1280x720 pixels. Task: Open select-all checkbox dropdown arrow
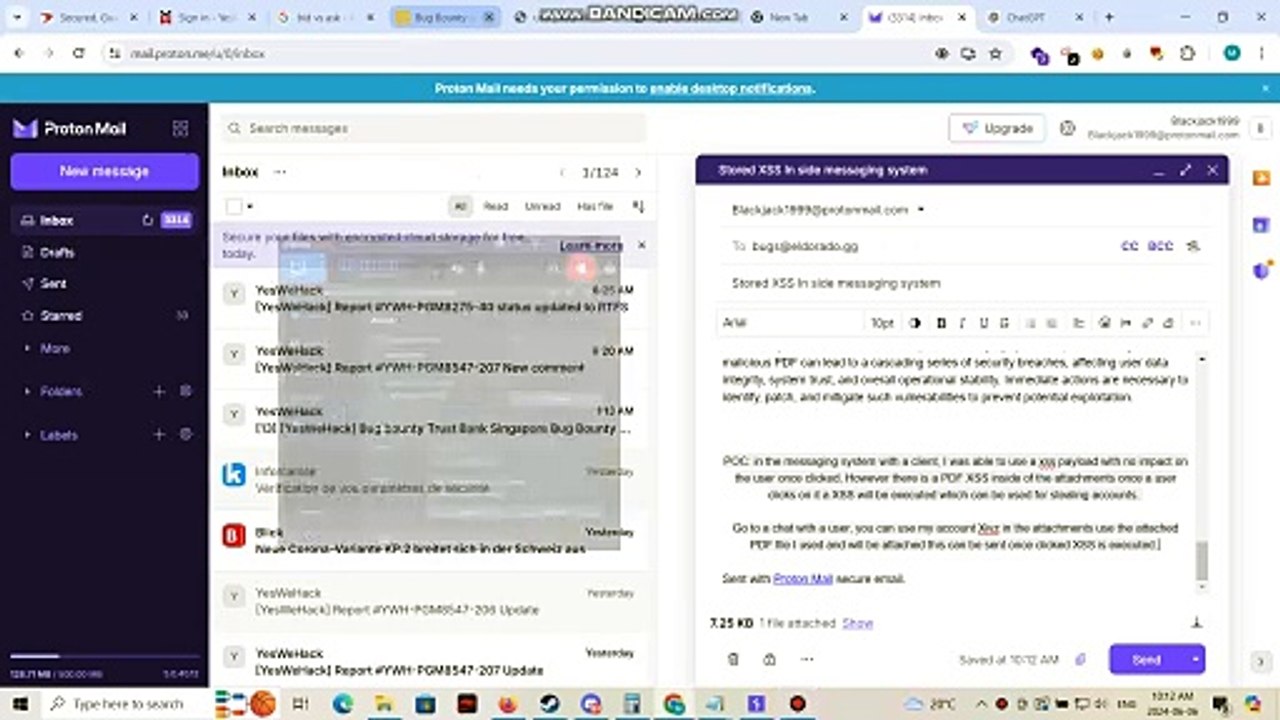(250, 206)
